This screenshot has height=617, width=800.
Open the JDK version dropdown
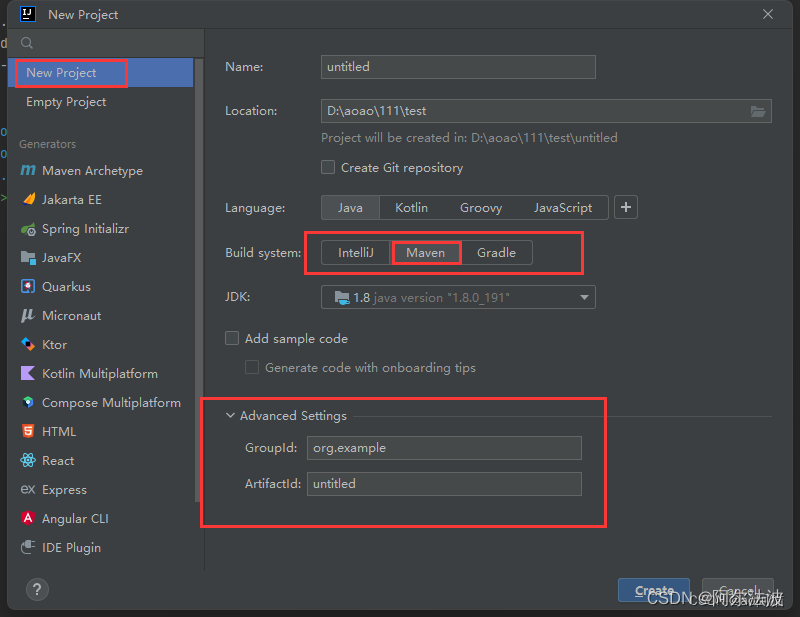(x=458, y=297)
